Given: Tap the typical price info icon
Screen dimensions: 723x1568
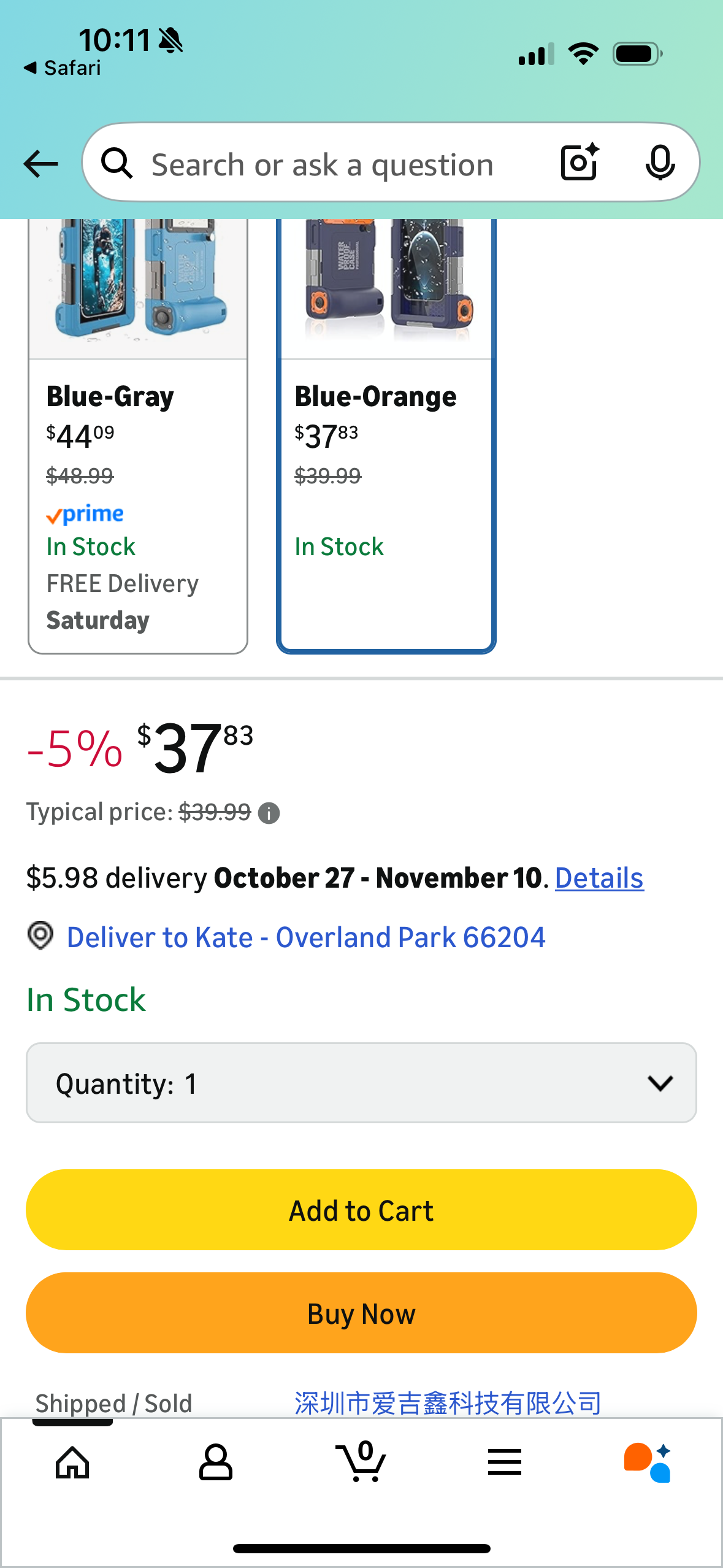Looking at the screenshot, I should pos(269,813).
